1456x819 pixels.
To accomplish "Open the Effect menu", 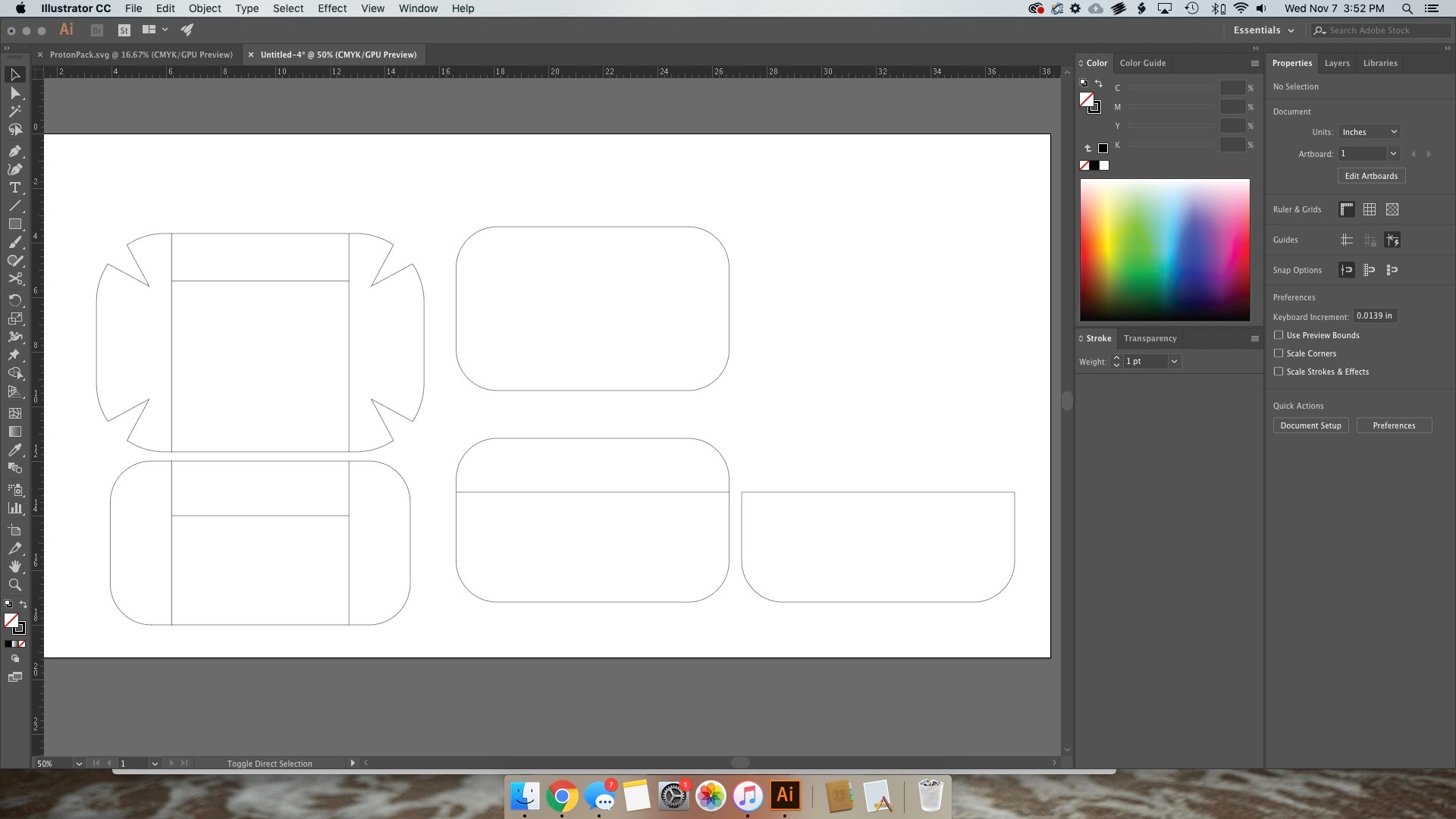I will pos(331,8).
